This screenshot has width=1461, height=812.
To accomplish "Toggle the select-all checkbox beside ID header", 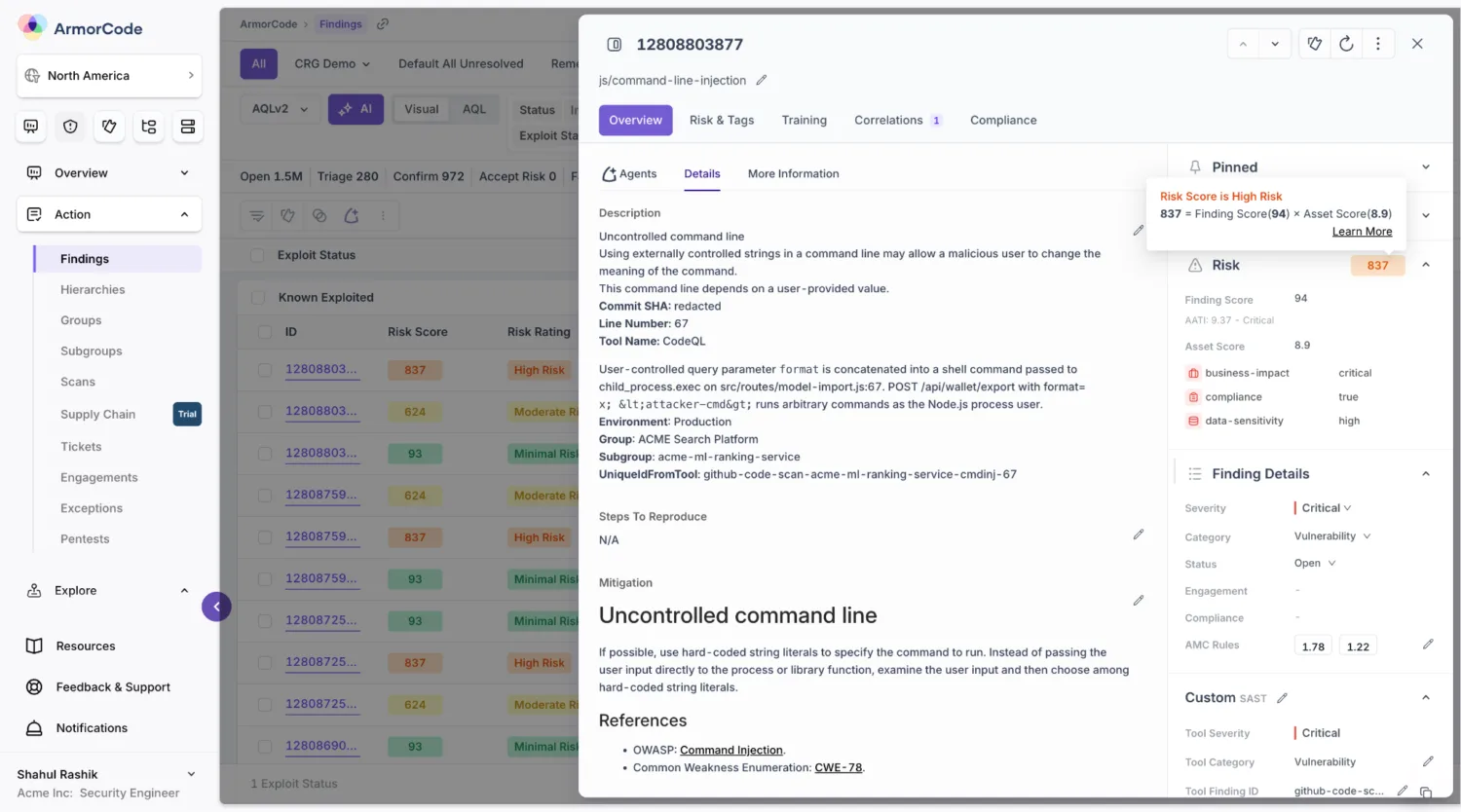I will coord(265,332).
